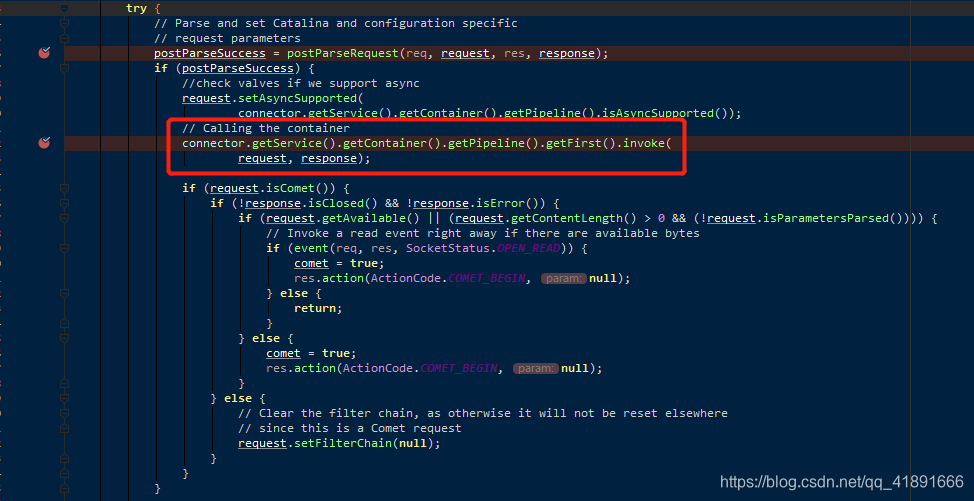Click '//check valves if we support async' comment
Image resolution: width=974 pixels, height=501 pixels.
coord(301,83)
